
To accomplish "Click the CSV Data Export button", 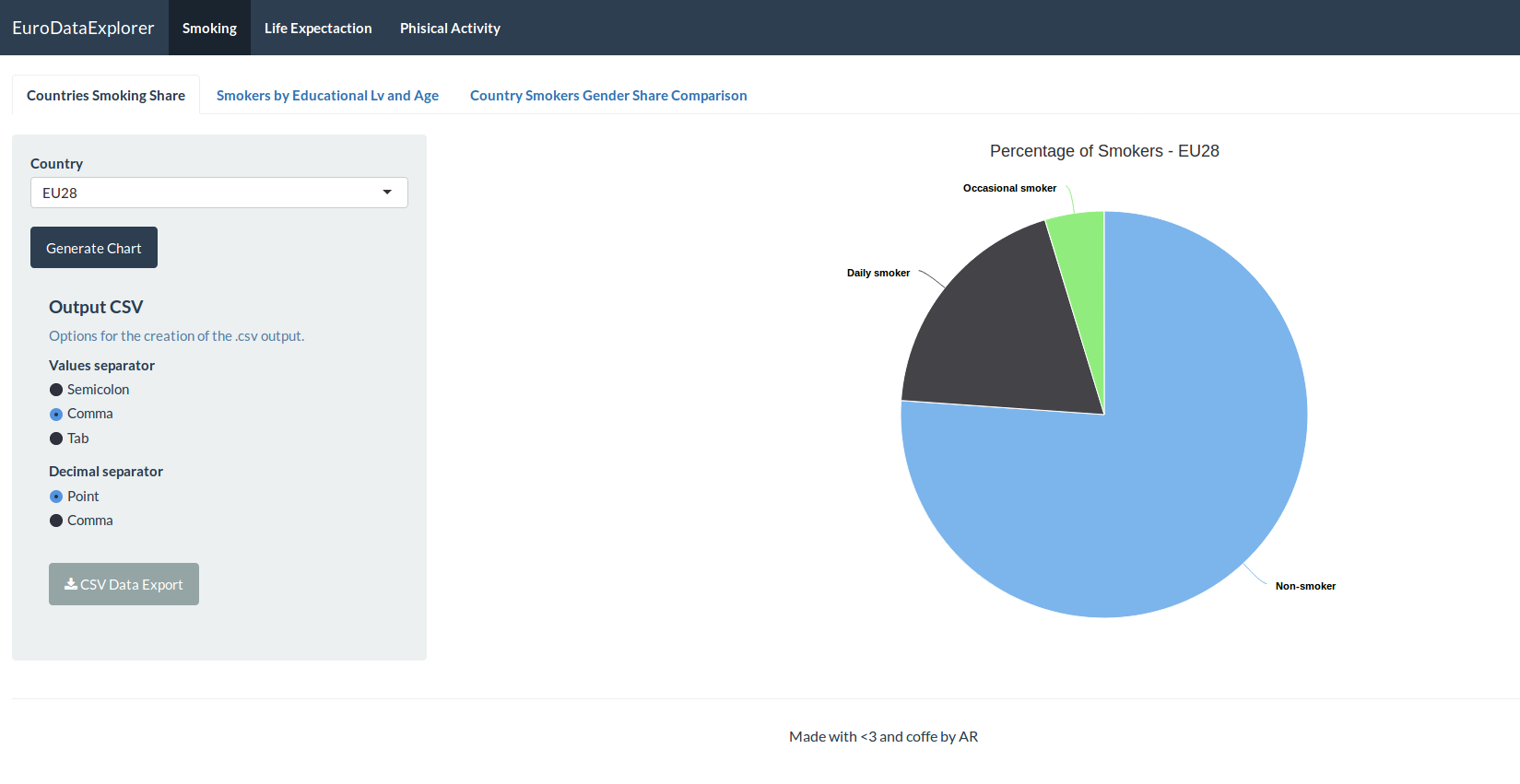I will tap(124, 584).
